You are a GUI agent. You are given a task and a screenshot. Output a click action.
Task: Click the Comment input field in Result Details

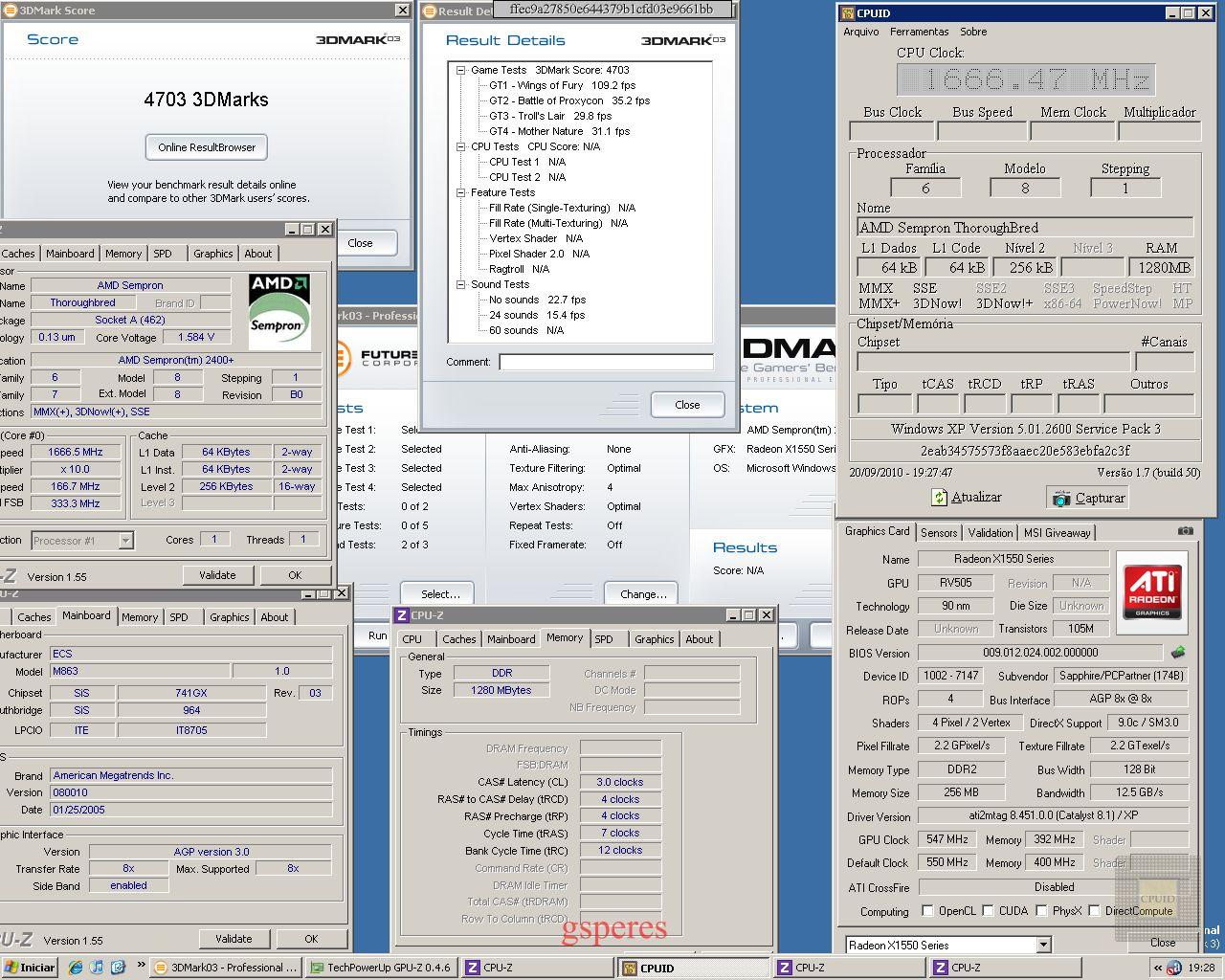click(606, 362)
